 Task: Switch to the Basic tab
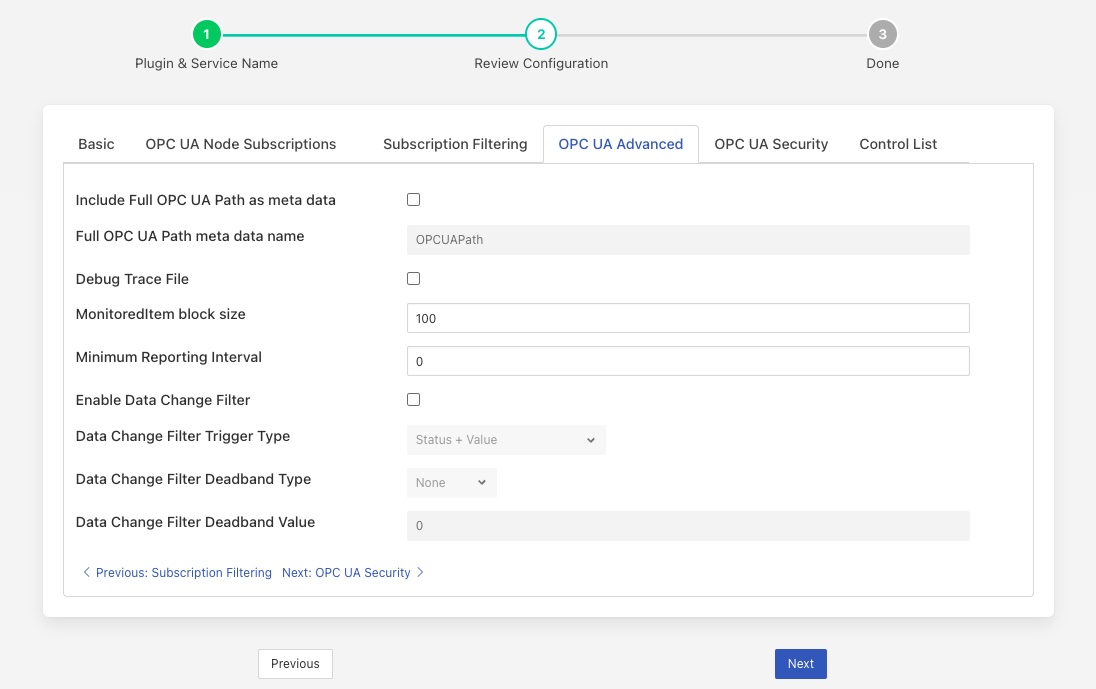[x=95, y=144]
